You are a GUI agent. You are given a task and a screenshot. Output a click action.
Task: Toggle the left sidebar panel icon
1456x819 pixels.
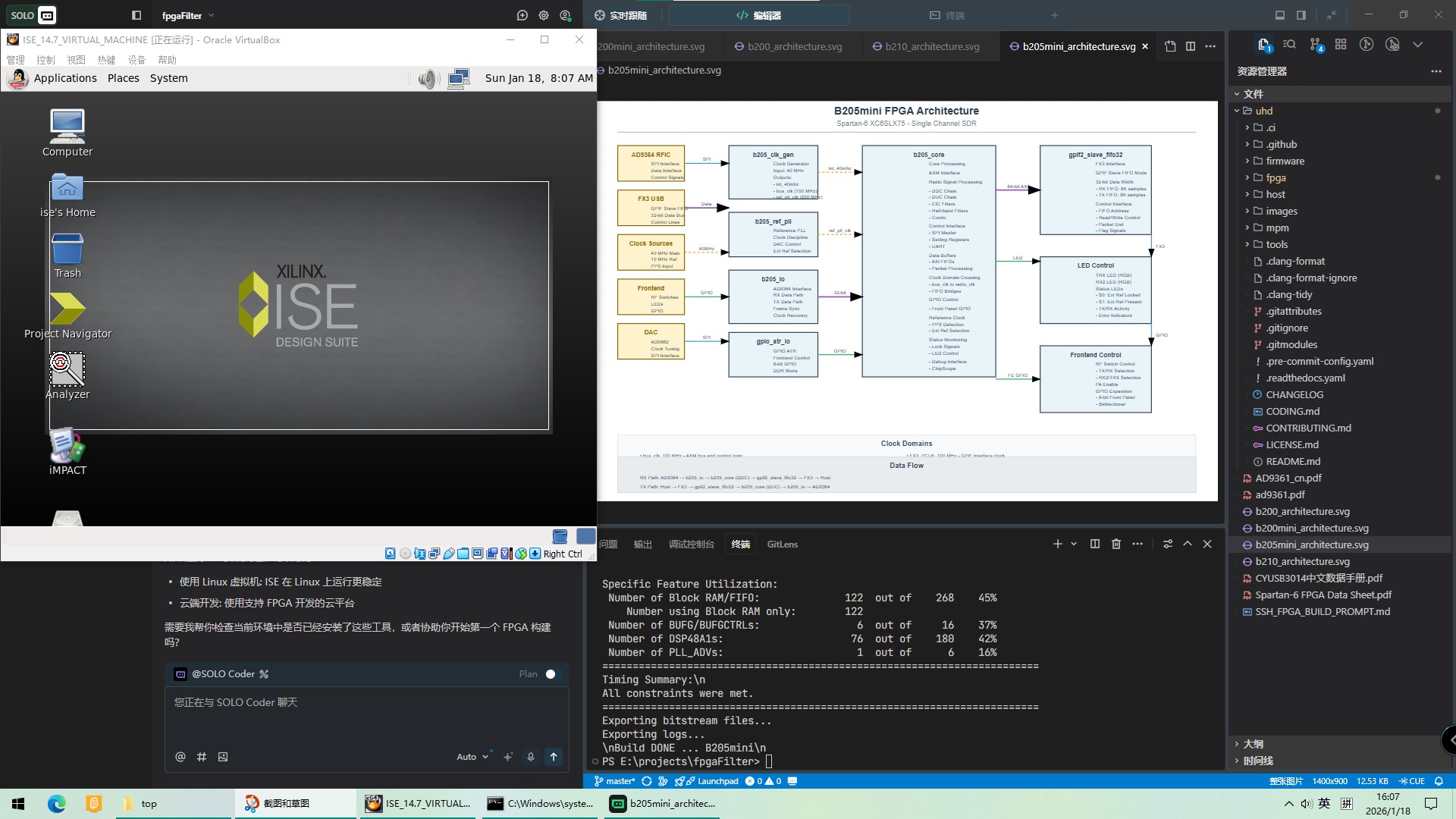click(x=136, y=15)
